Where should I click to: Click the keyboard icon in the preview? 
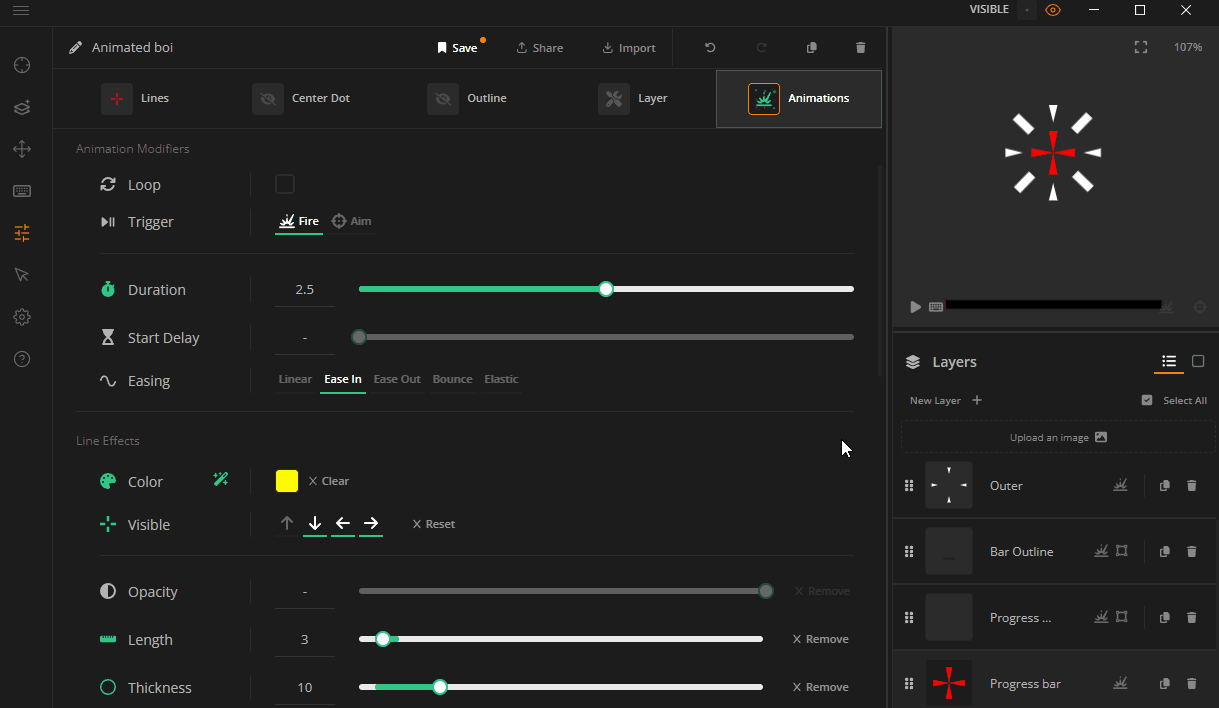click(936, 307)
